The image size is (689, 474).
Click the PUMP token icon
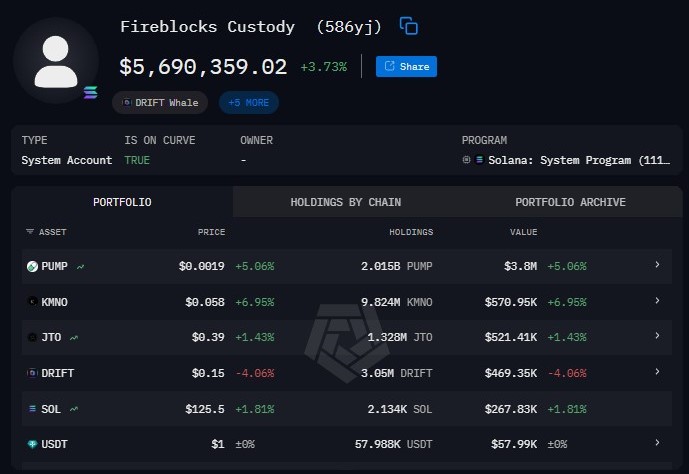point(32,266)
